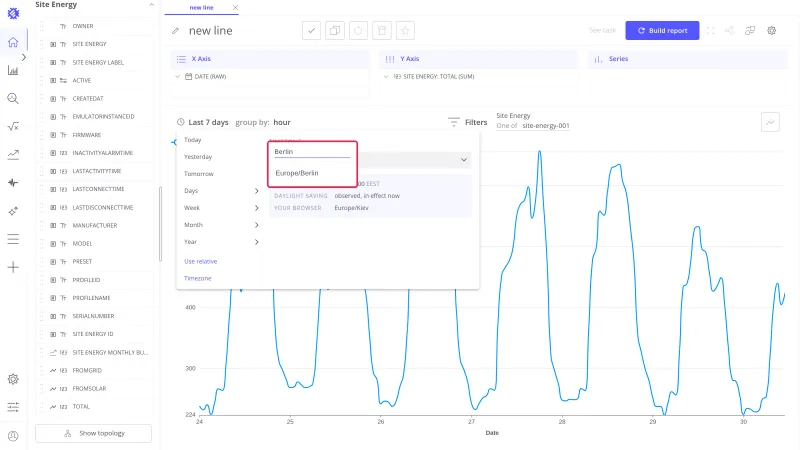
Task: Click the site-energy-001 filter value
Action: point(545,126)
